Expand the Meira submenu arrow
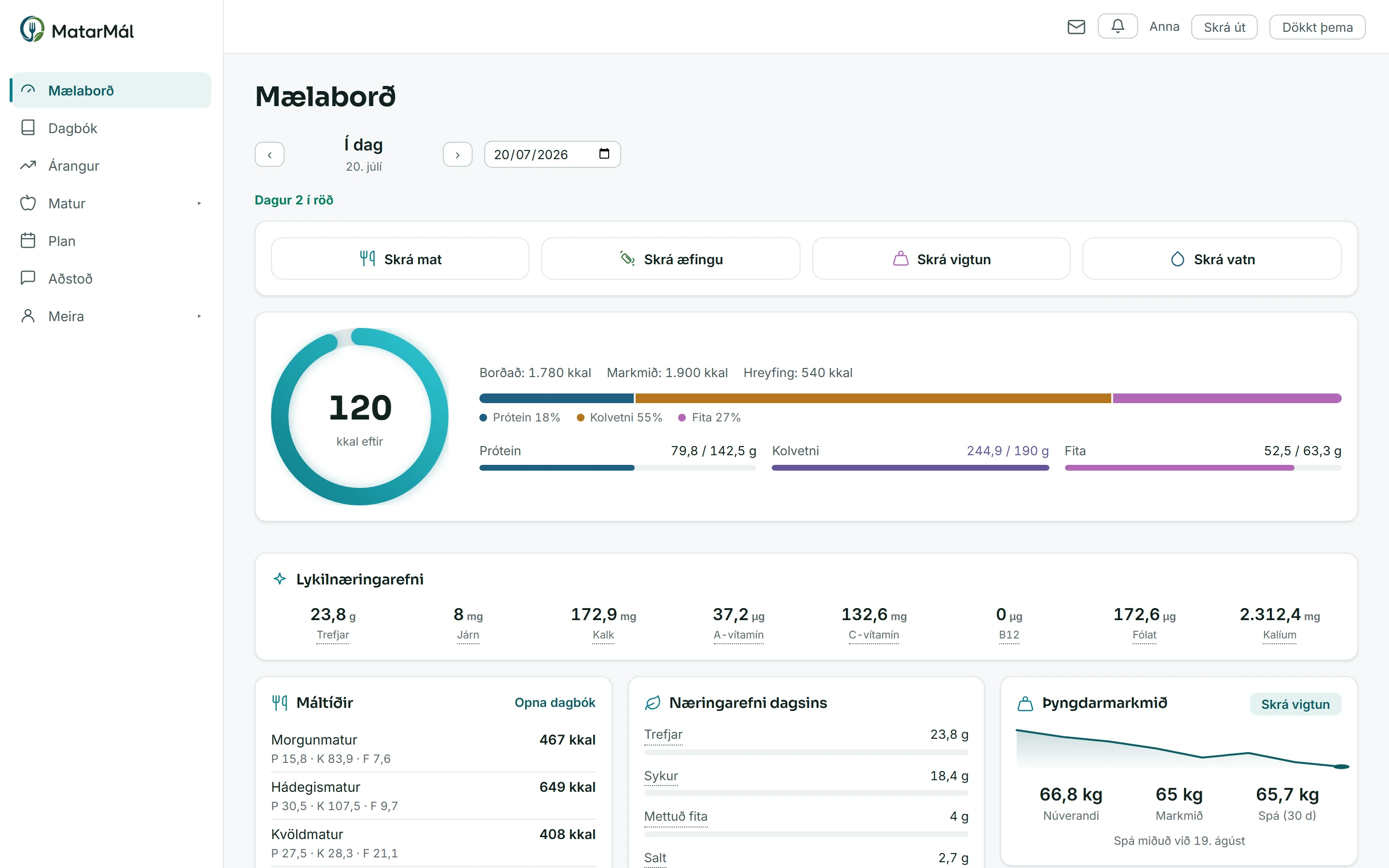The height and width of the screenshot is (868, 1389). point(199,316)
